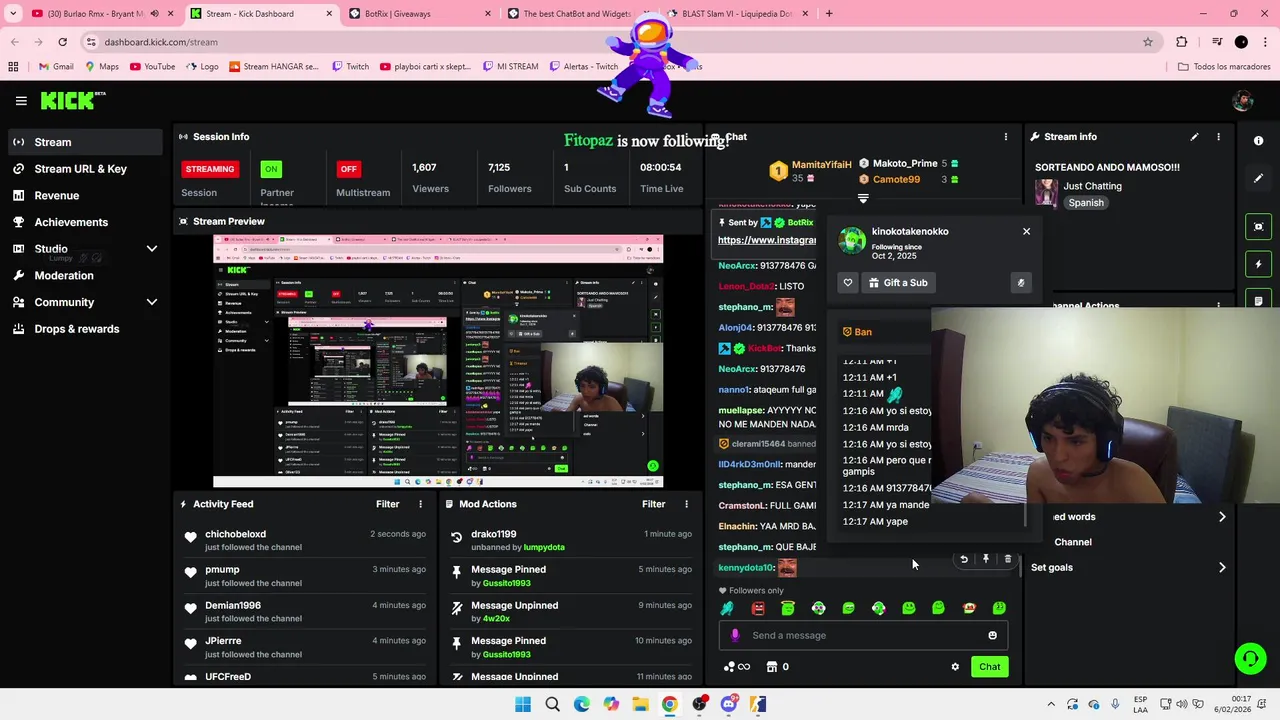
Task: Click the Kick logo
Action: click(73, 100)
